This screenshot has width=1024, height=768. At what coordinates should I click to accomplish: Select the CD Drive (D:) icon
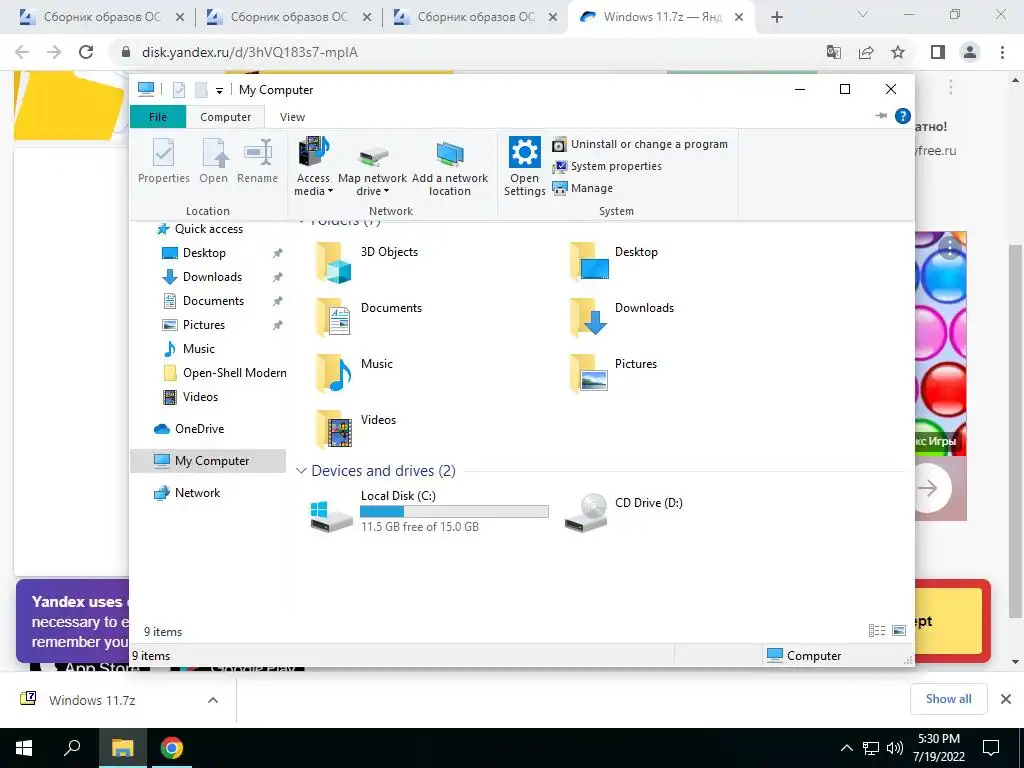(586, 513)
